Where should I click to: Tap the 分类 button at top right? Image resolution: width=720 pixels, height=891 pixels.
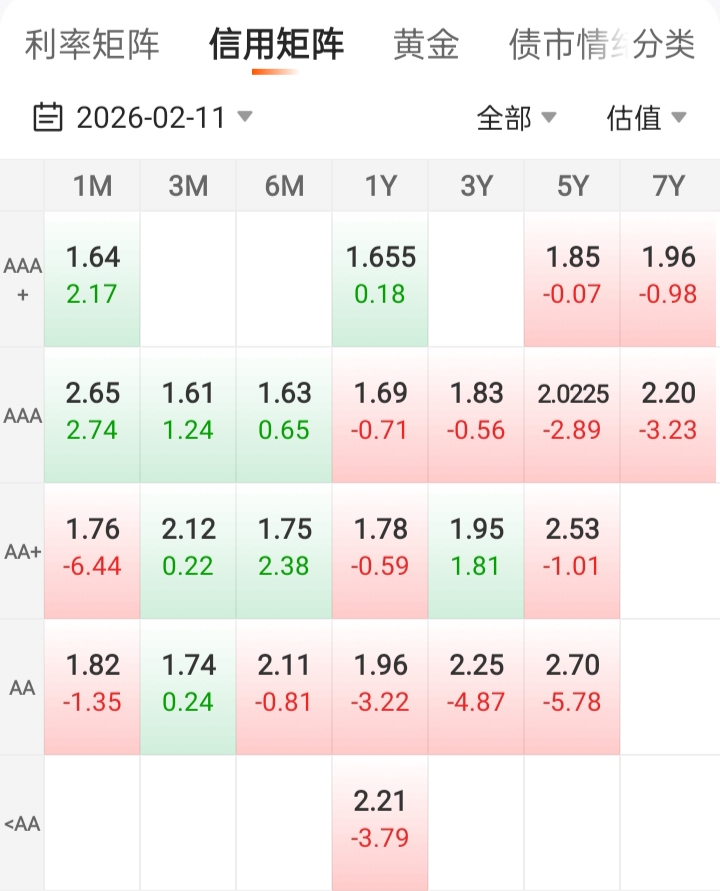663,45
